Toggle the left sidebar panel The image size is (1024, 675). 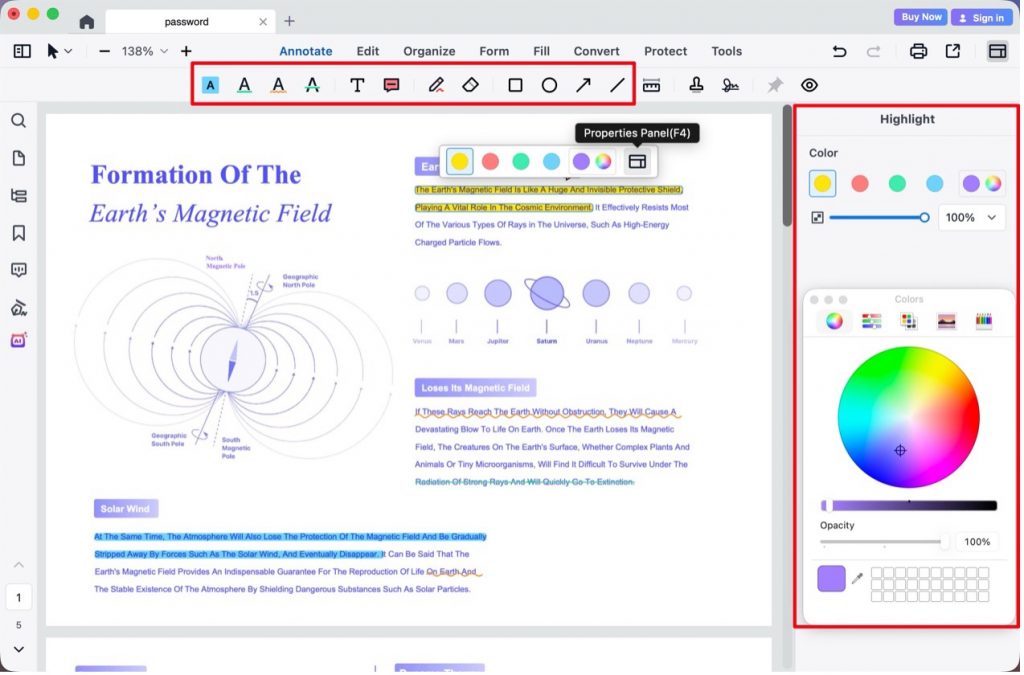pos(22,51)
